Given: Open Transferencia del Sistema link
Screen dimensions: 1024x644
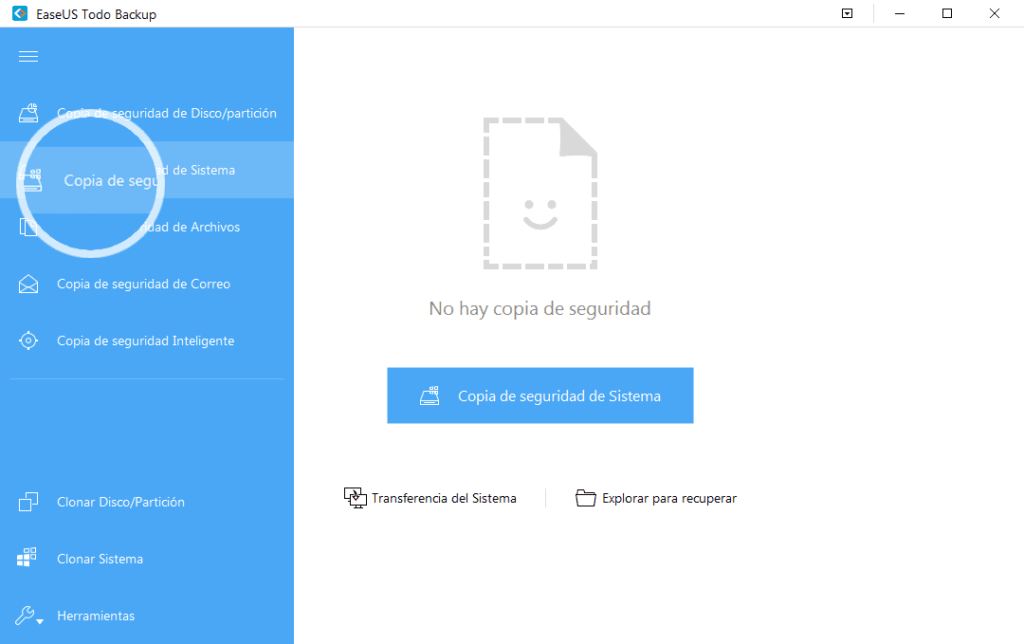Looking at the screenshot, I should [x=444, y=498].
